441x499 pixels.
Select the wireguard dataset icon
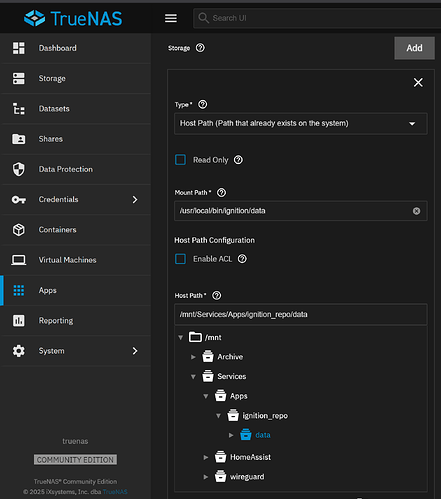(x=220, y=476)
